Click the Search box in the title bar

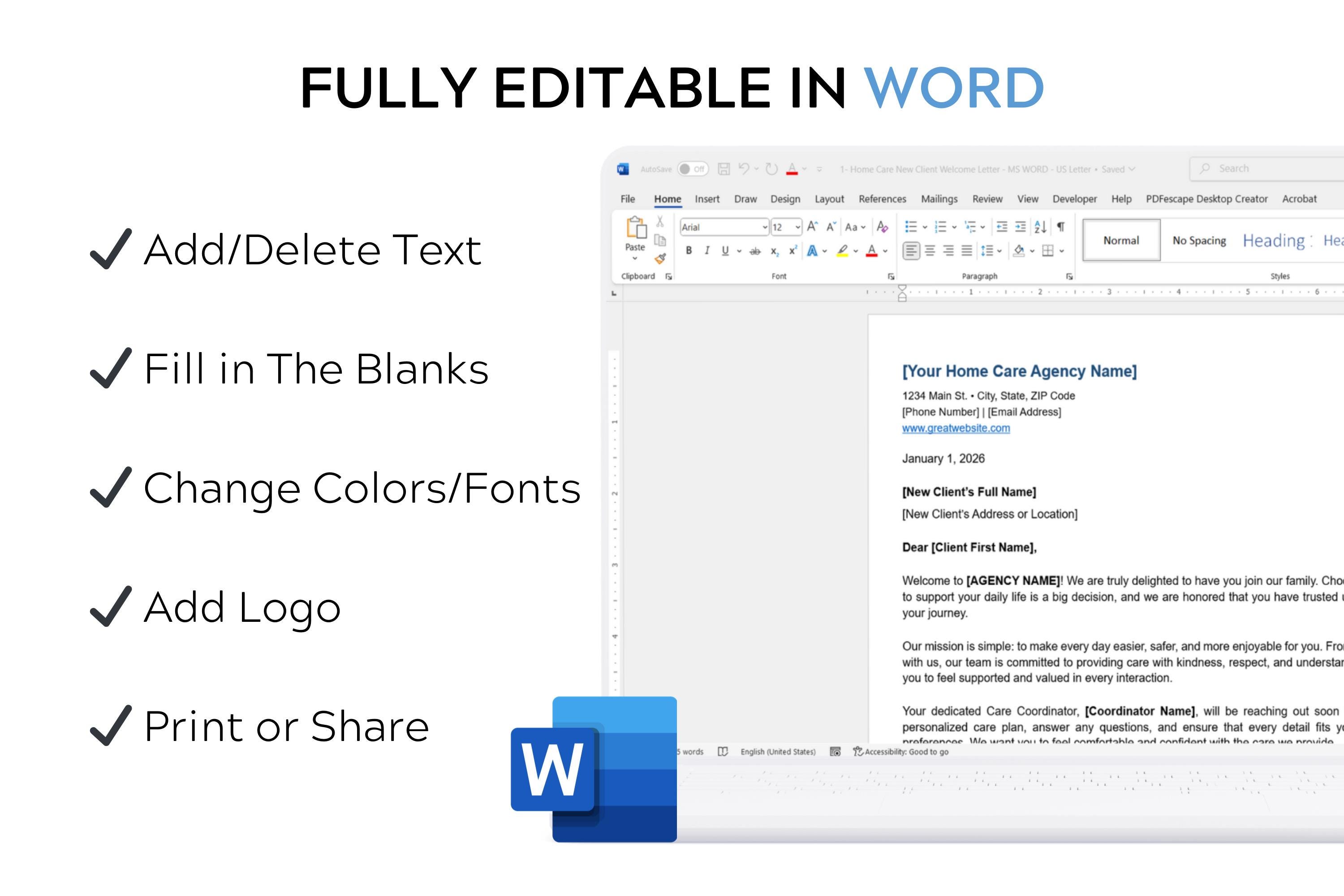(x=1266, y=169)
